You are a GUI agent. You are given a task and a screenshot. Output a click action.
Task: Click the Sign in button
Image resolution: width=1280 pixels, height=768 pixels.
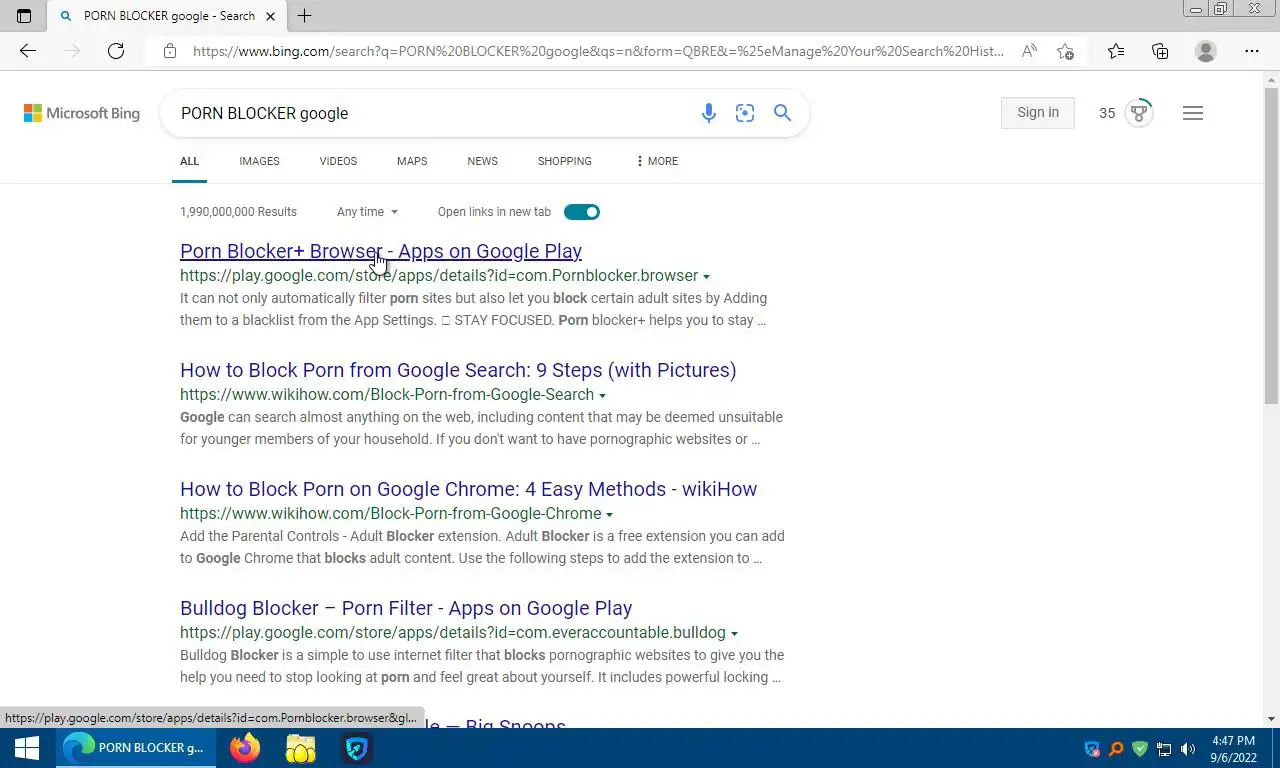[1038, 113]
